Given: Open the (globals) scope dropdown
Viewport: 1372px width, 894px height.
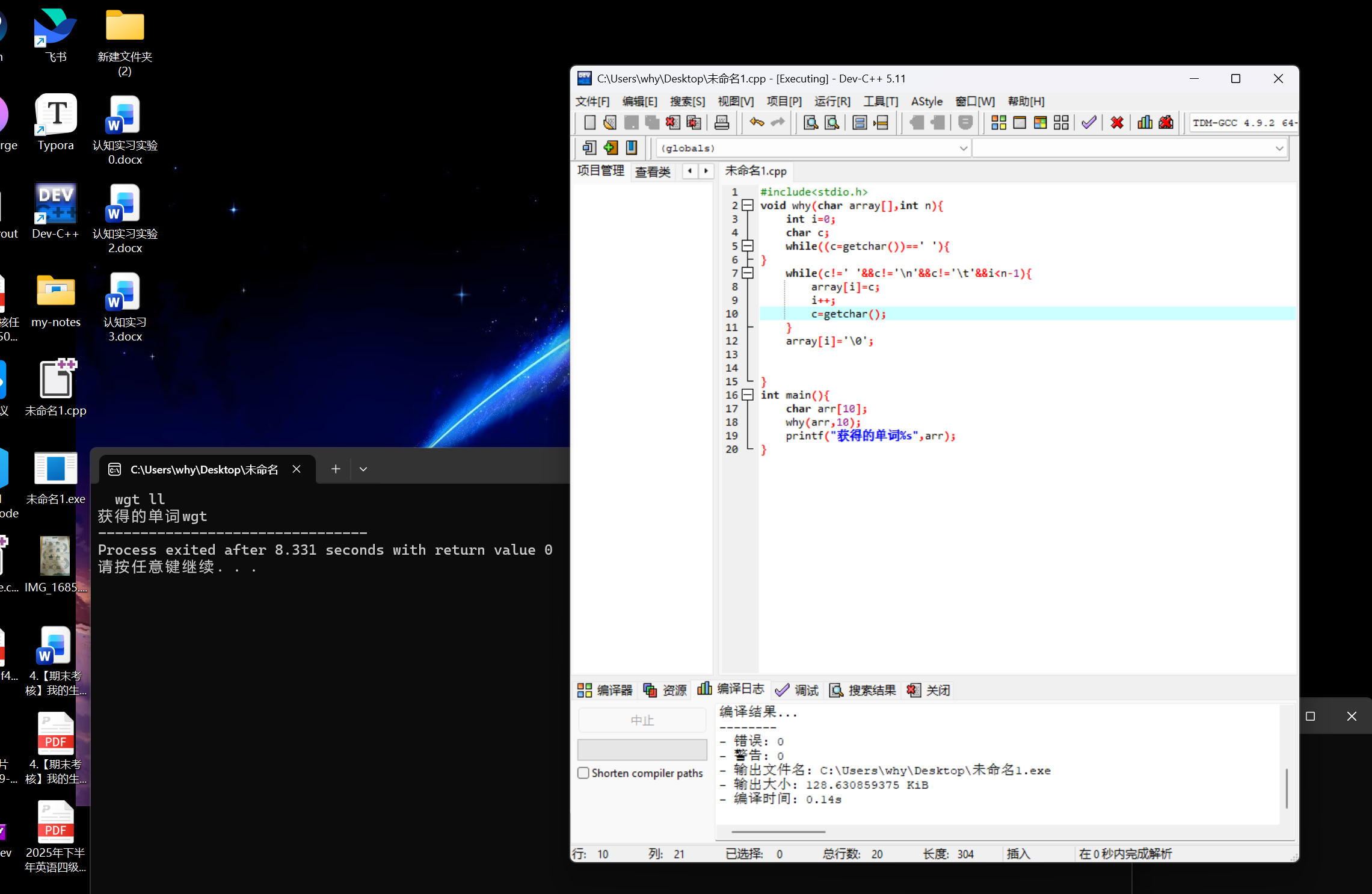Looking at the screenshot, I should point(963,148).
